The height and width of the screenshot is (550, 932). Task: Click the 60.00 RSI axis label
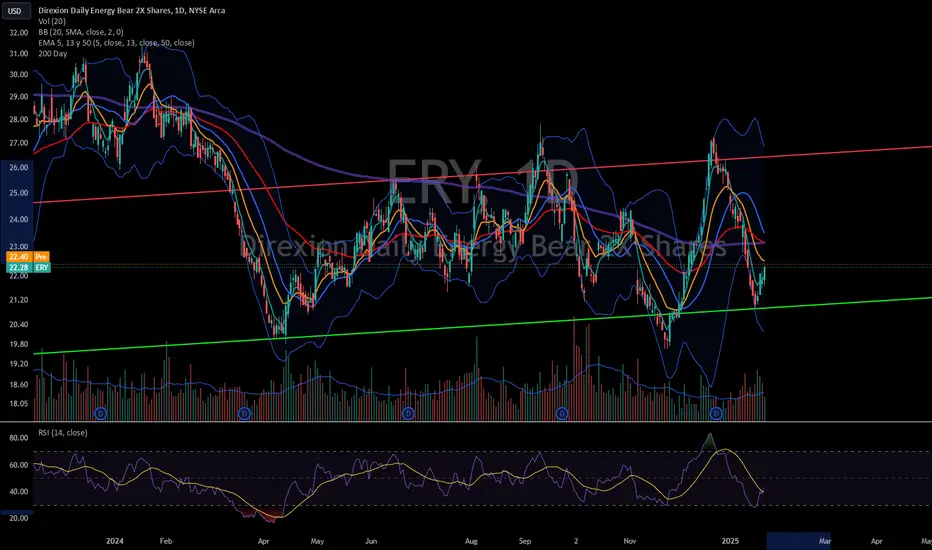point(19,465)
